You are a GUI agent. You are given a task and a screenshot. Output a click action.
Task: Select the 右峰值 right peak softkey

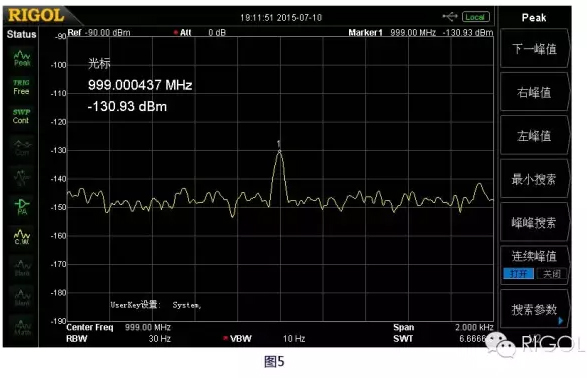click(x=534, y=92)
